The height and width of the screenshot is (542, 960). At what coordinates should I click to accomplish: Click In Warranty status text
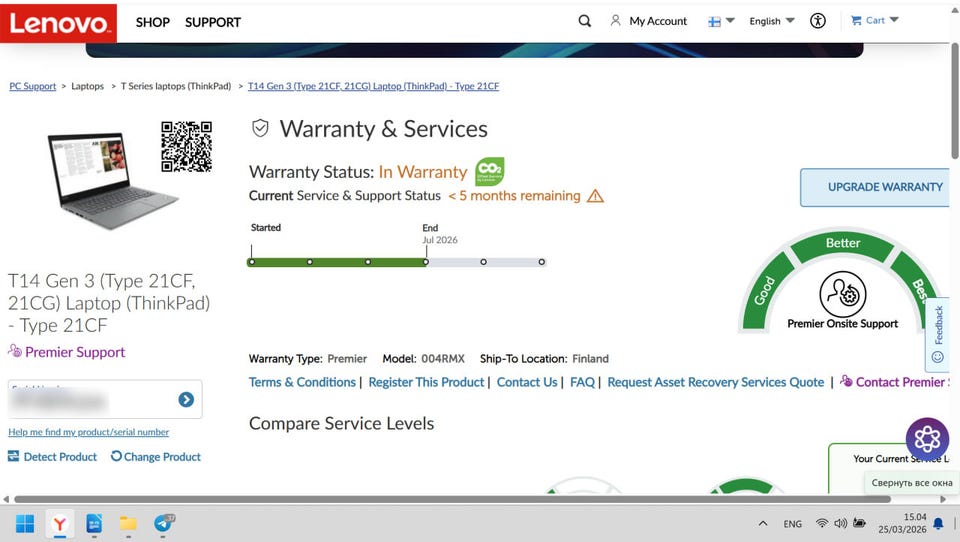[423, 172]
